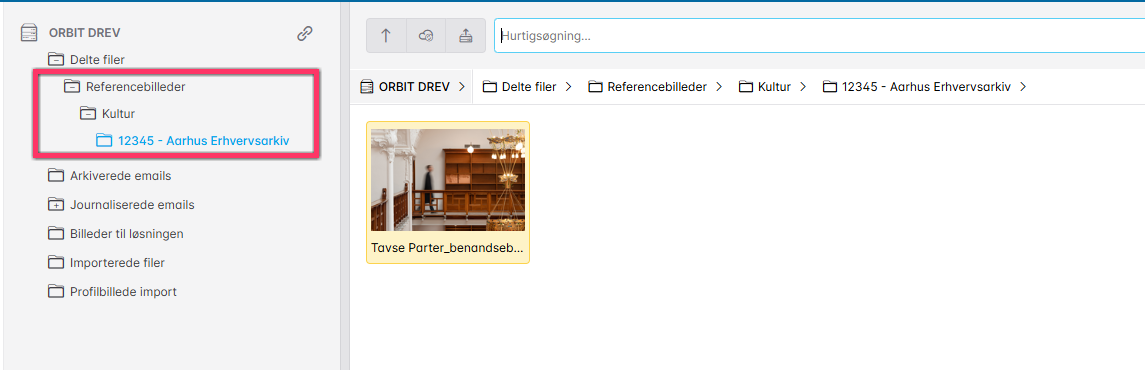Select the Tavse Parter image thumbnail
This screenshot has height=370, width=1145.
point(448,180)
